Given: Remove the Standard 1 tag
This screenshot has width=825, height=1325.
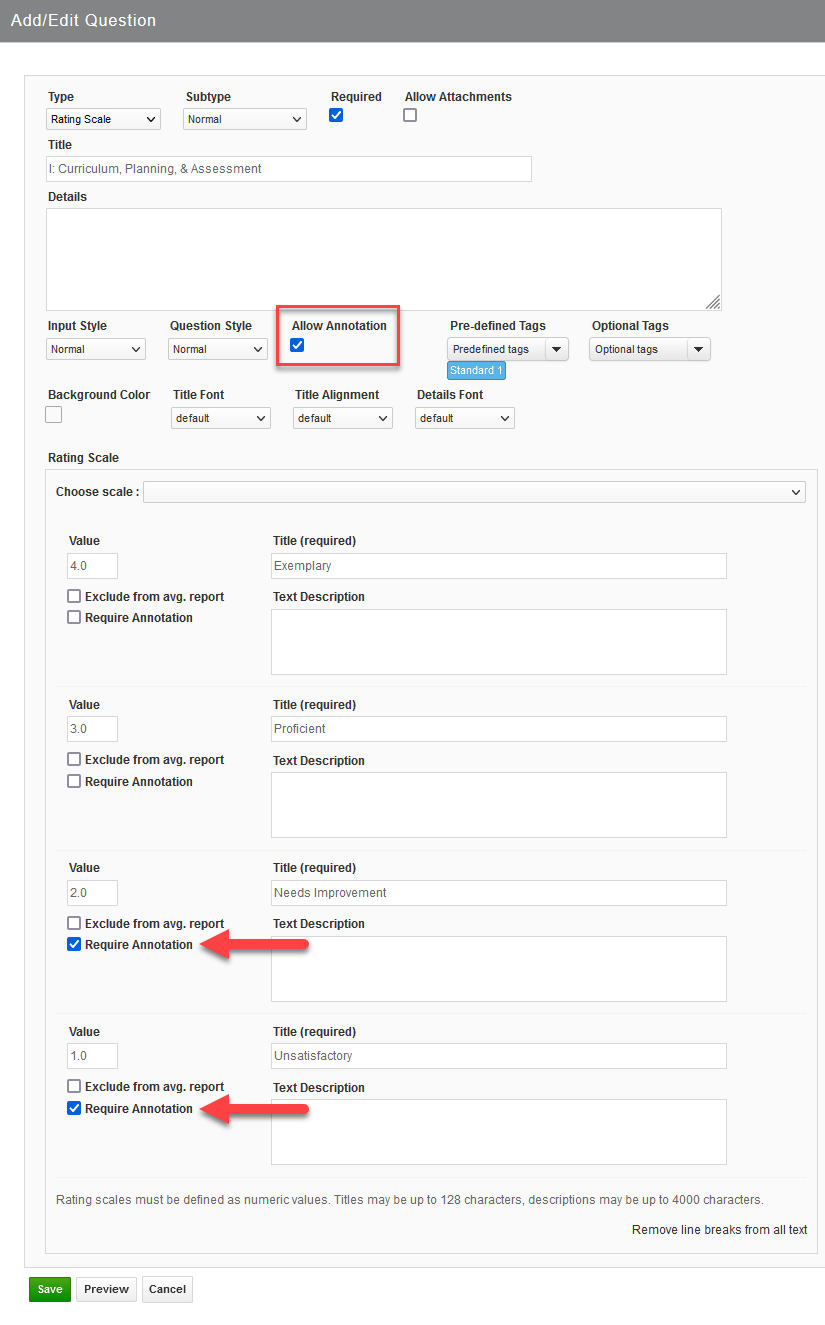Looking at the screenshot, I should coord(476,371).
